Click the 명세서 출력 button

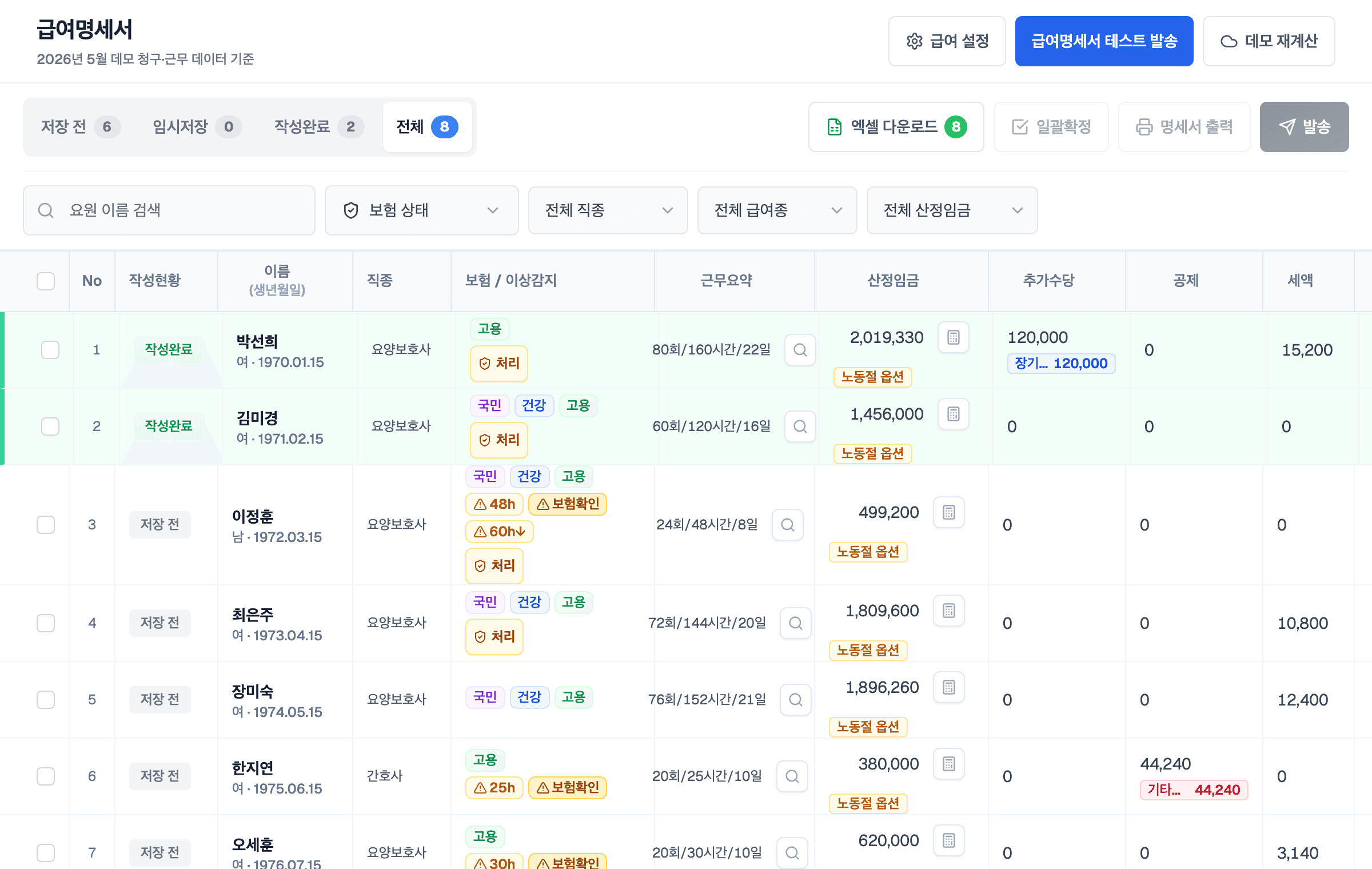[x=1184, y=127]
